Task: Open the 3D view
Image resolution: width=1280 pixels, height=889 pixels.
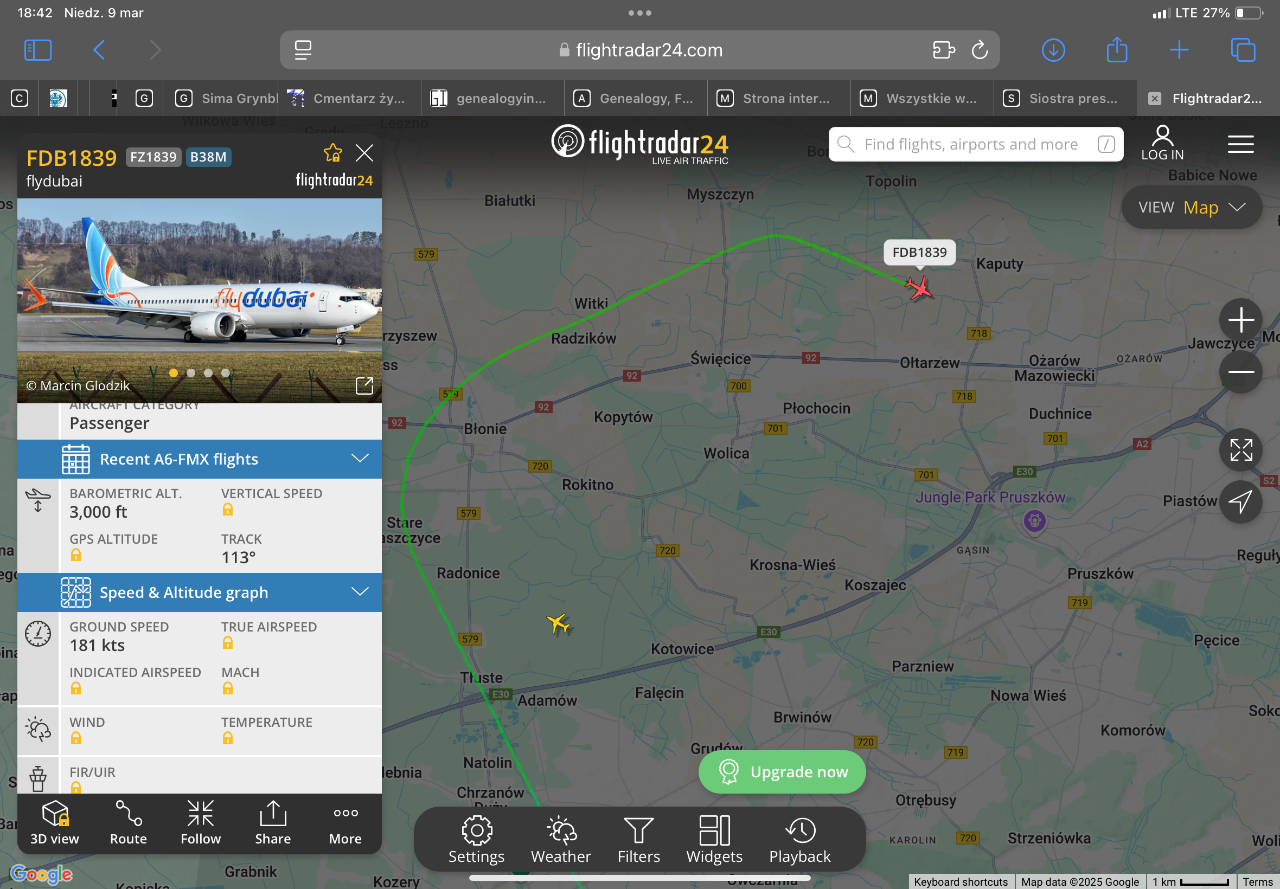Action: (55, 823)
